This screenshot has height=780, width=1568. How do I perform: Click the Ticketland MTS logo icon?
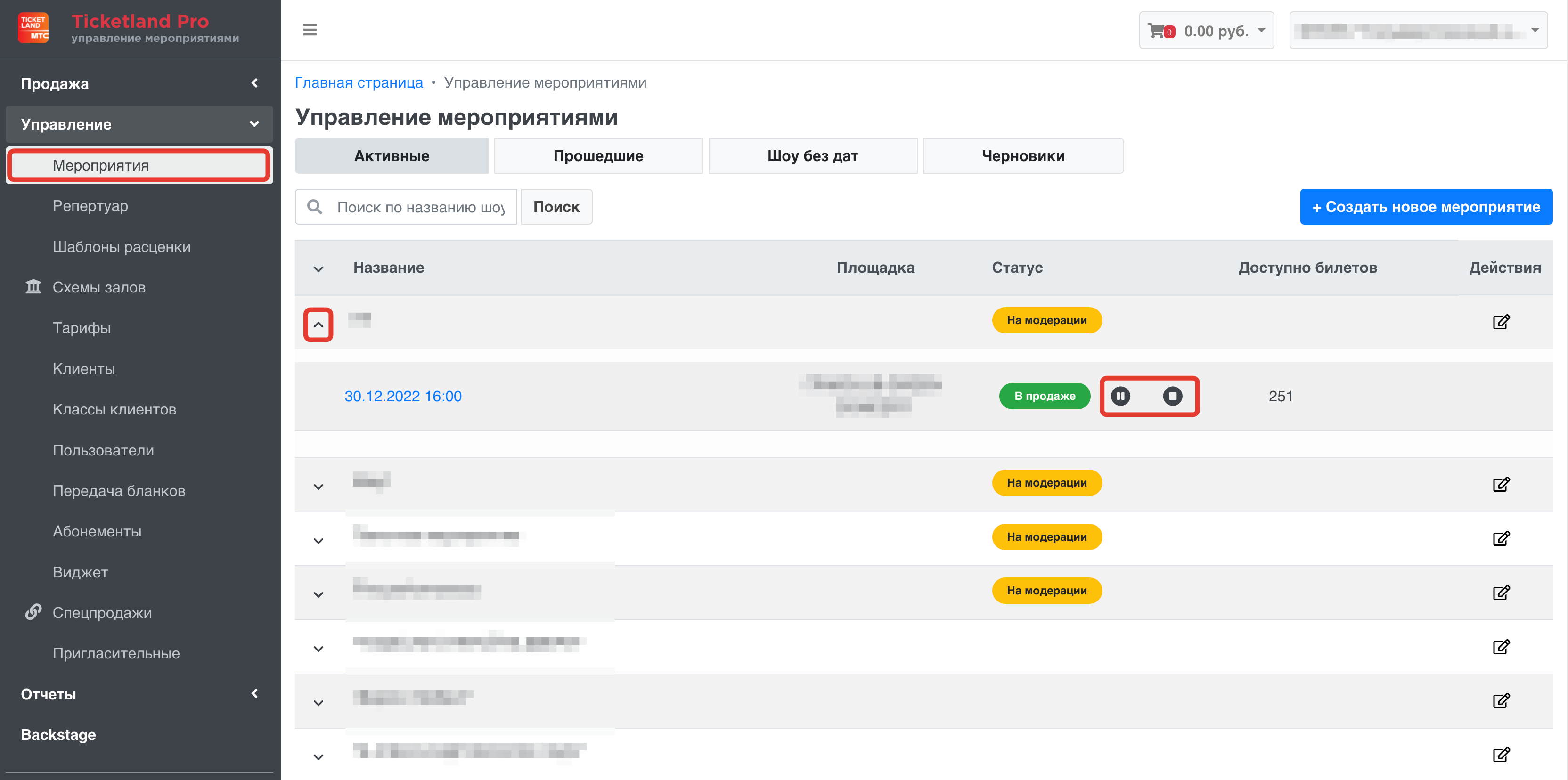click(x=33, y=29)
